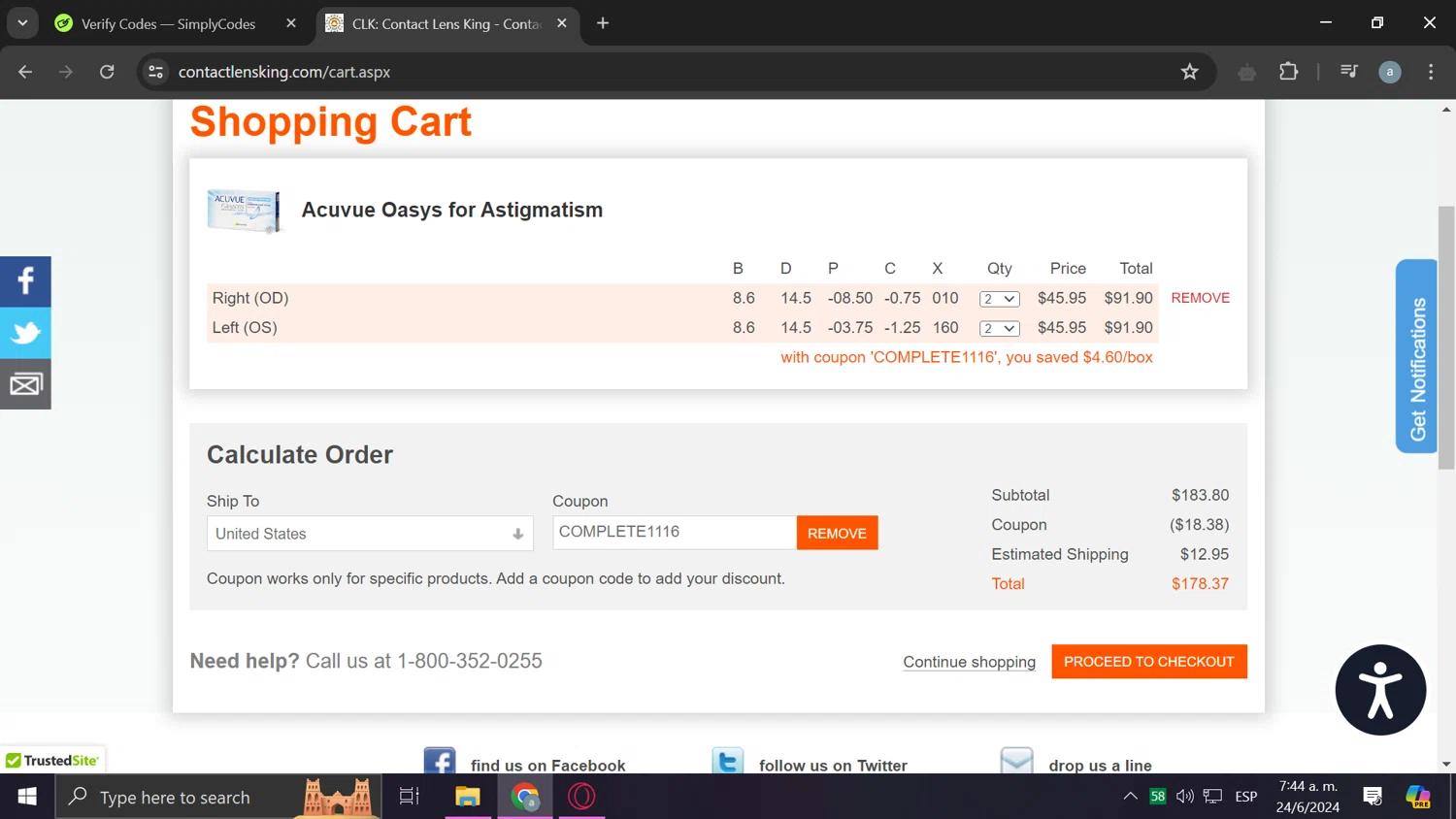Click the Estimated Shipping $12.95 value
Viewport: 1456px width, 819px height.
click(1205, 554)
